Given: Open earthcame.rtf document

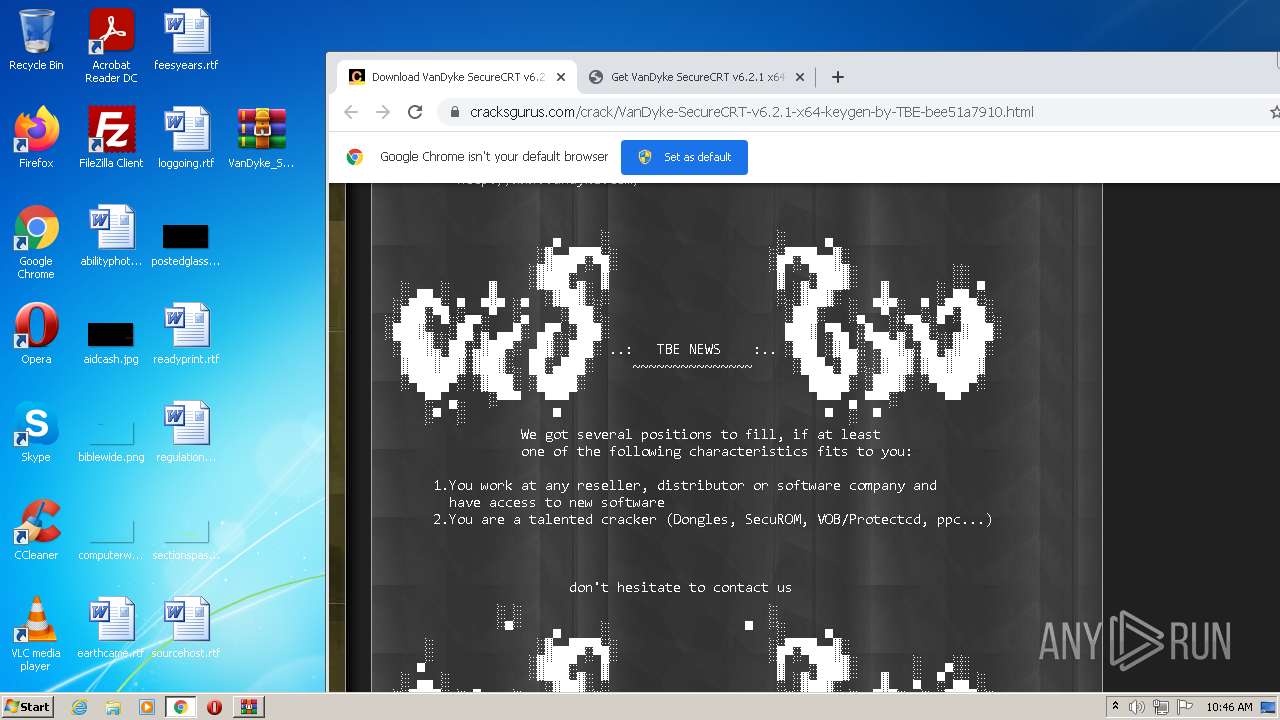Looking at the screenshot, I should (111, 628).
